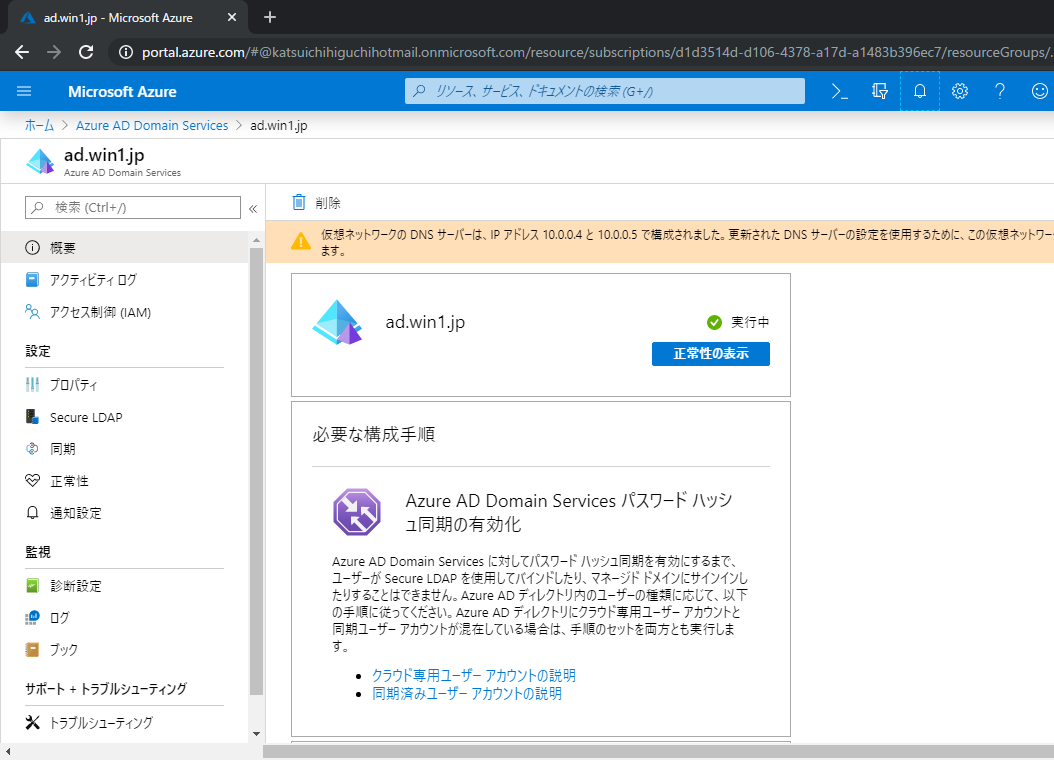Click the sidebar scroll down arrow

256,734
